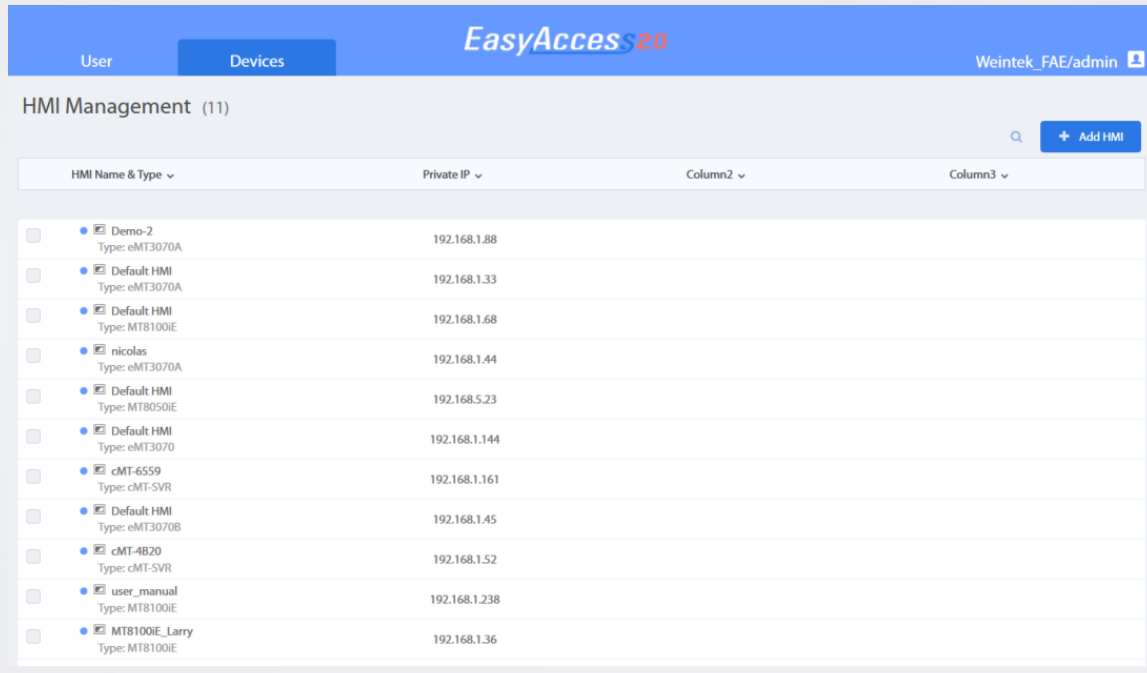The image size is (1147, 673).
Task: Click the blue status dot for nicolas
Action: pyautogui.click(x=83, y=350)
